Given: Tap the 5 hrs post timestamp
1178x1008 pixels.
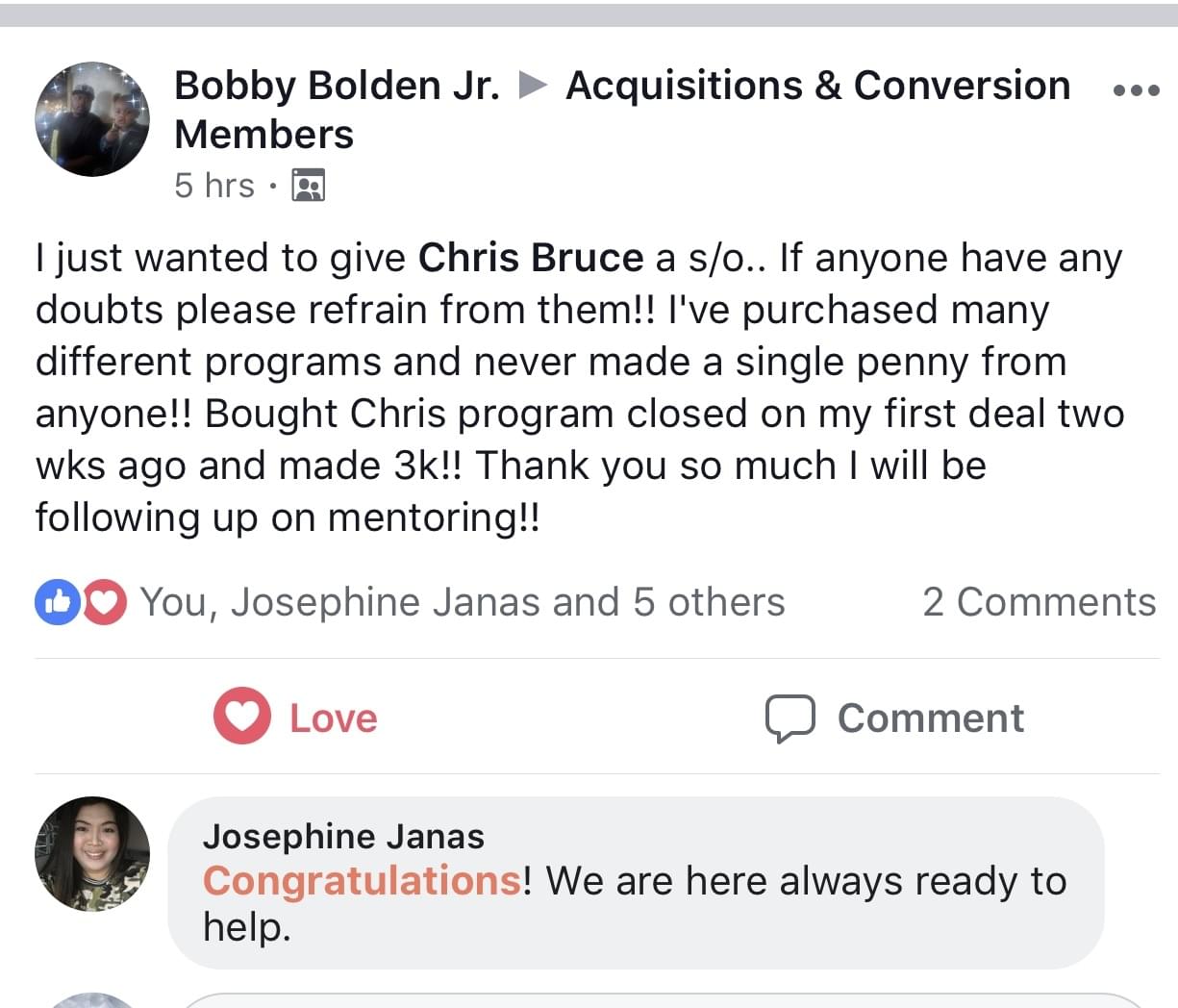Looking at the screenshot, I should [214, 185].
